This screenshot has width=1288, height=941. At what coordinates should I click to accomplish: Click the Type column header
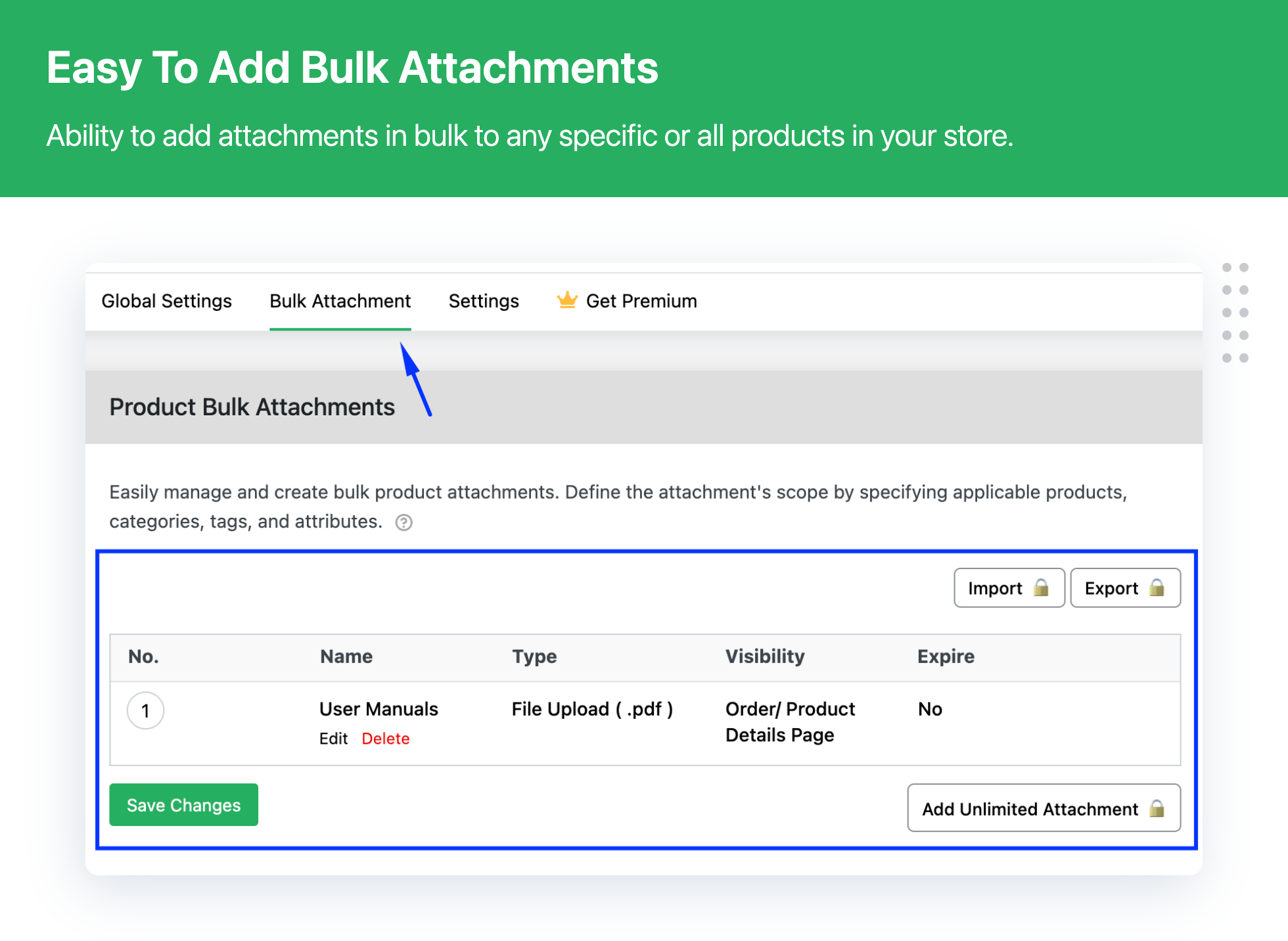click(534, 656)
